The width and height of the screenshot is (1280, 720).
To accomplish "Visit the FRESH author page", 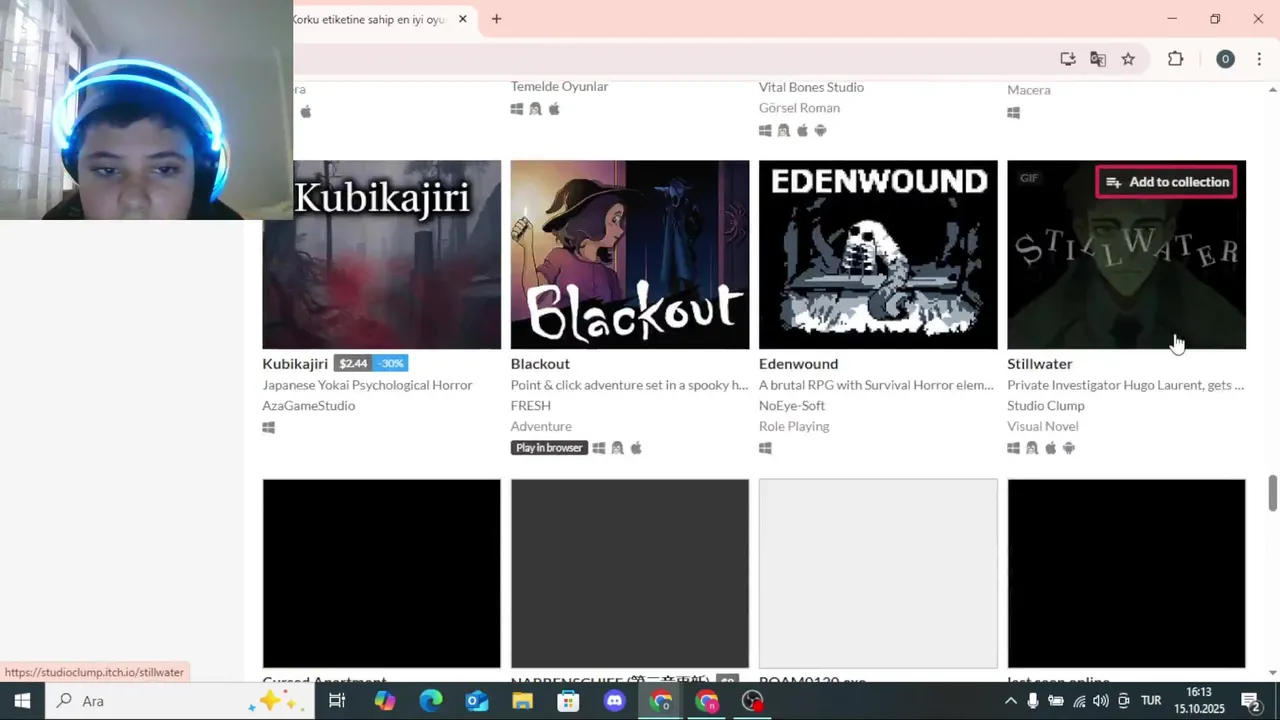I will [530, 406].
